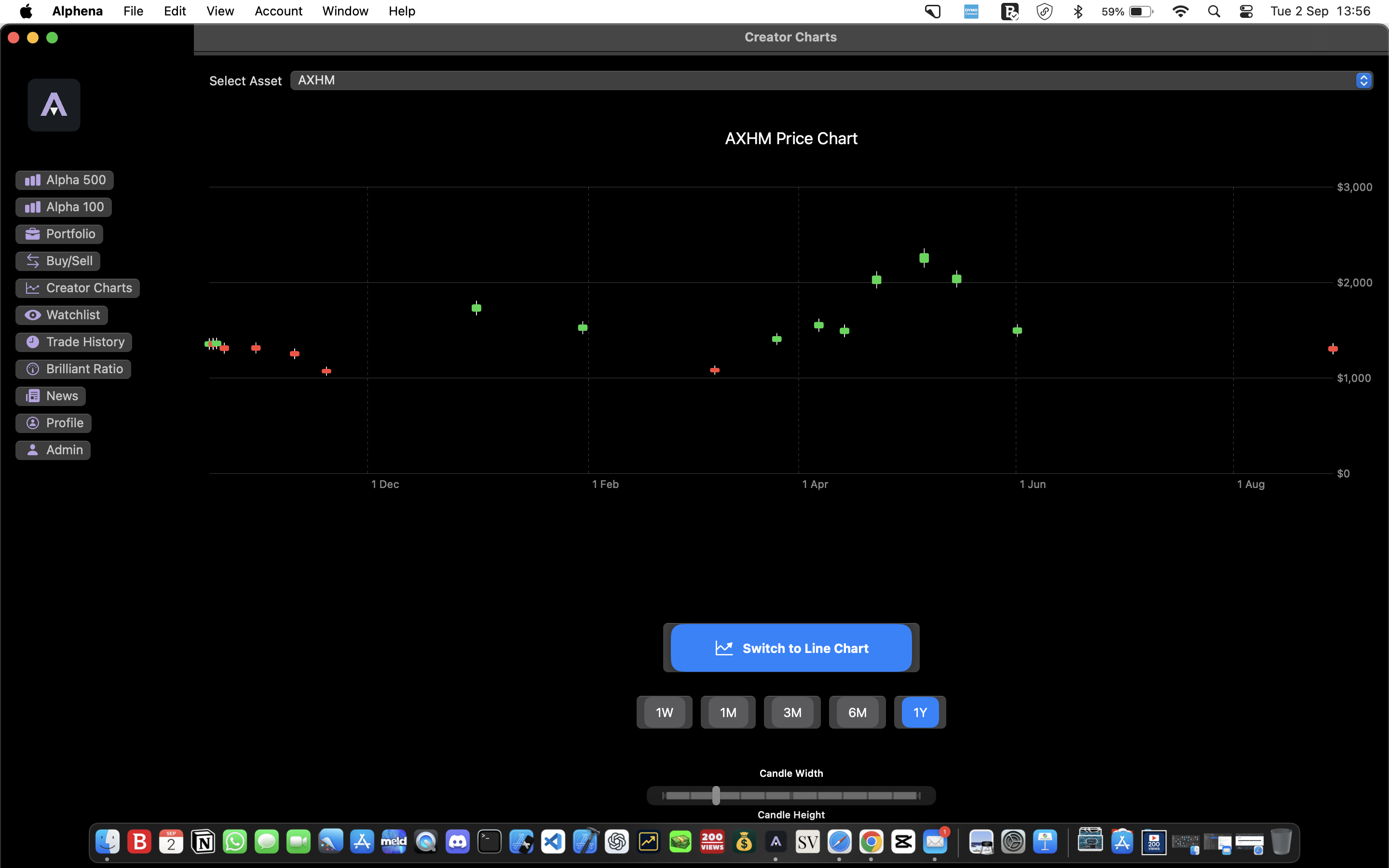This screenshot has width=1389, height=868.
Task: Open Watchlist with the eye icon
Action: [x=61, y=314]
